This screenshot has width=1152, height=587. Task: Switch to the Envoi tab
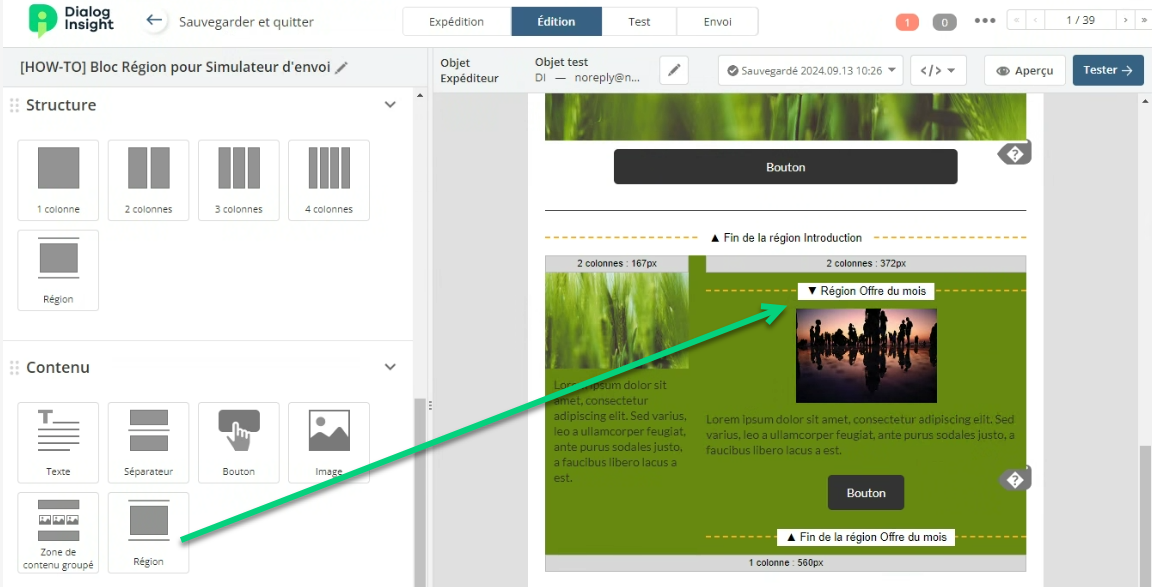[718, 21]
